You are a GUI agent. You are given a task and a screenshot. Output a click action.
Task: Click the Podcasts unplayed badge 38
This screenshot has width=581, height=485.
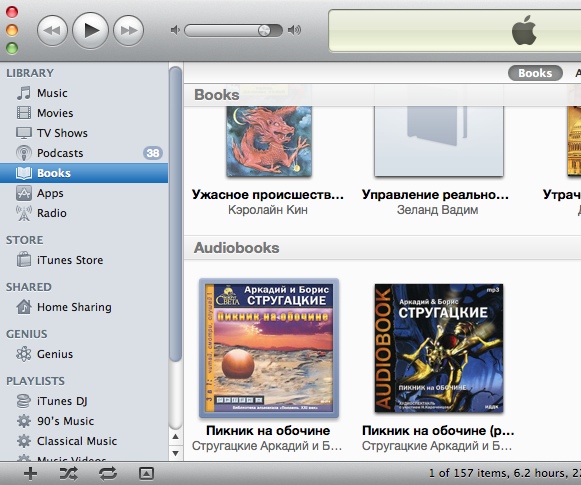pyautogui.click(x=153, y=153)
